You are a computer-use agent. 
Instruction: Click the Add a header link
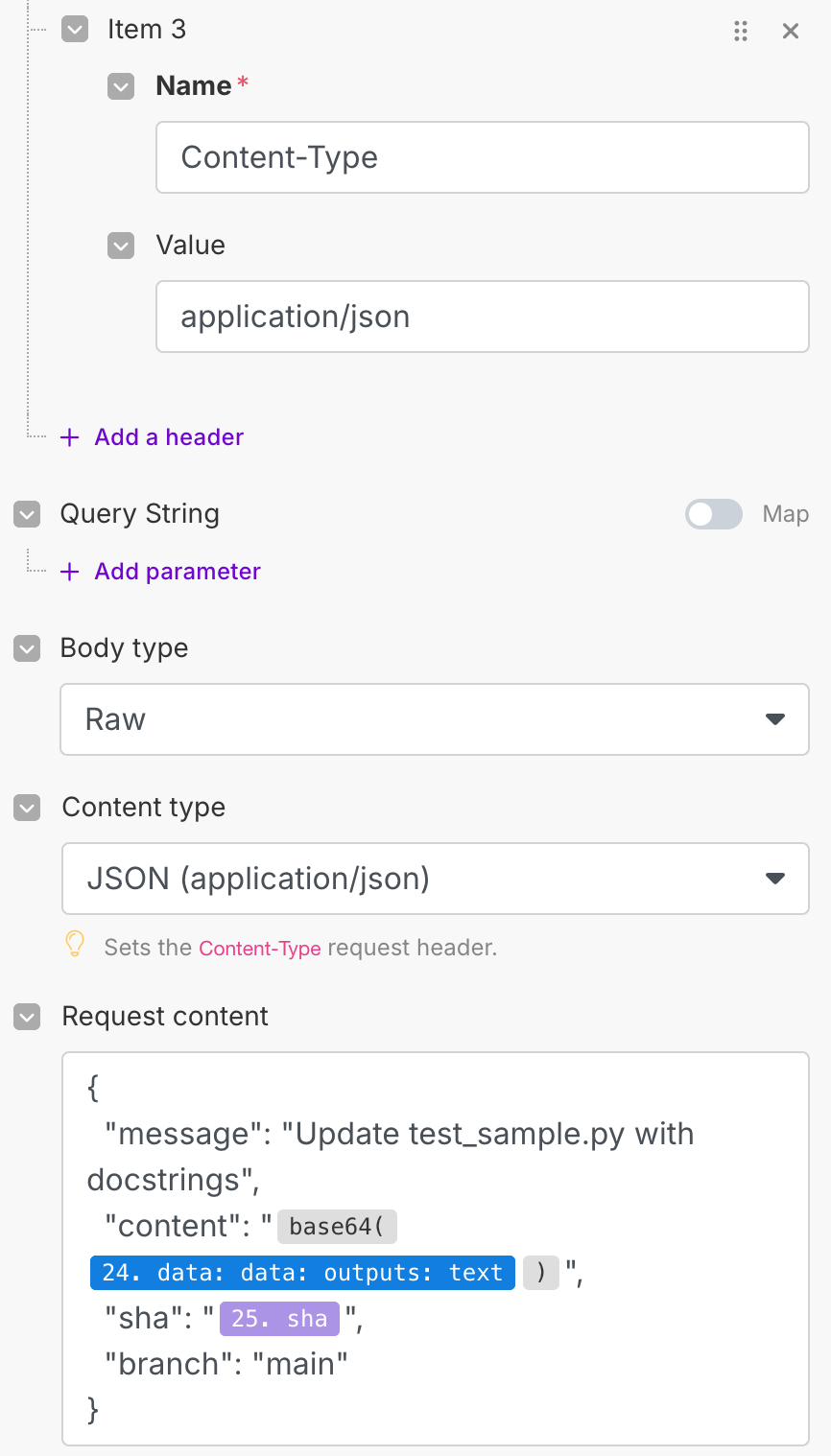[x=169, y=437]
